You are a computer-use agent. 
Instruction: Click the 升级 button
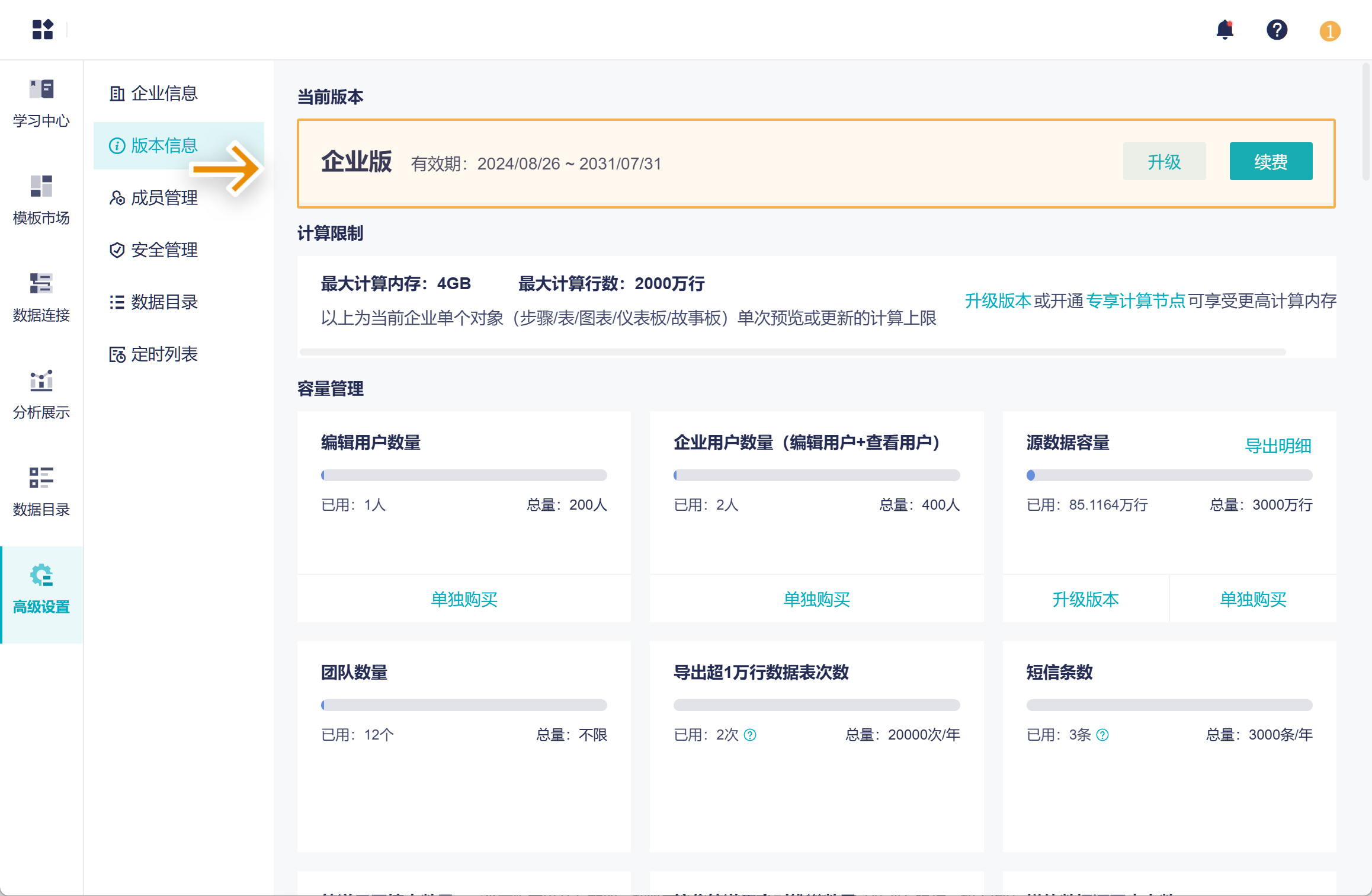coord(1164,161)
